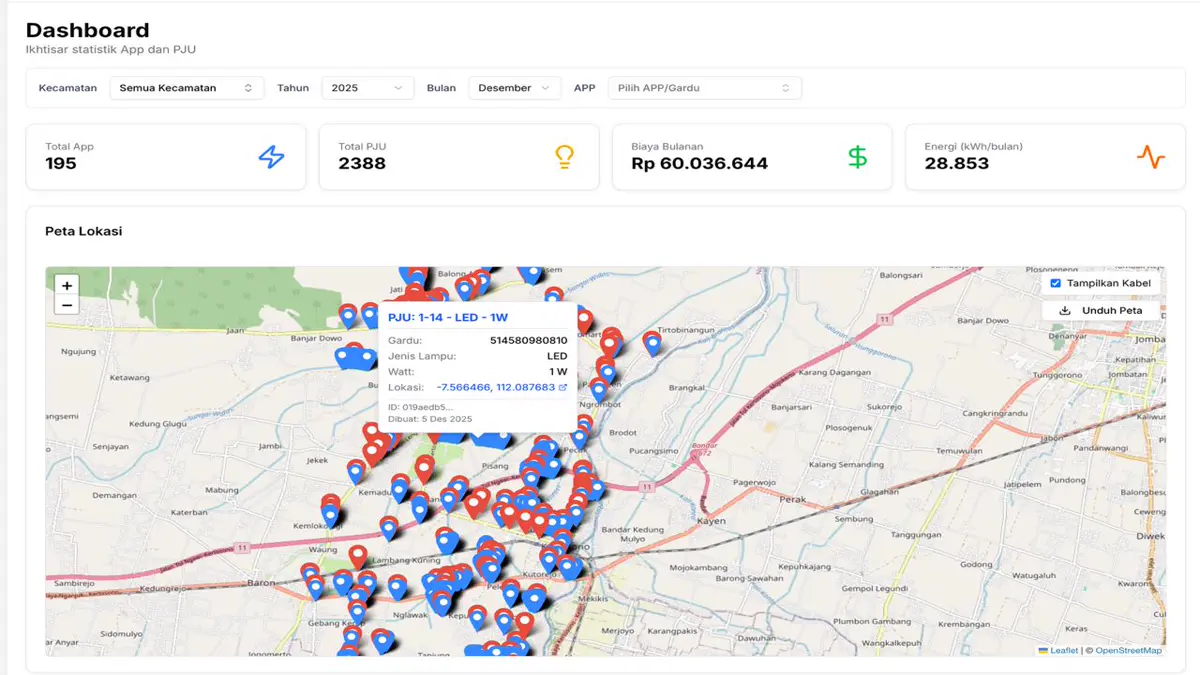The height and width of the screenshot is (675, 1200).
Task: Click the external link icon beside coordinates
Action: pyautogui.click(x=563, y=387)
